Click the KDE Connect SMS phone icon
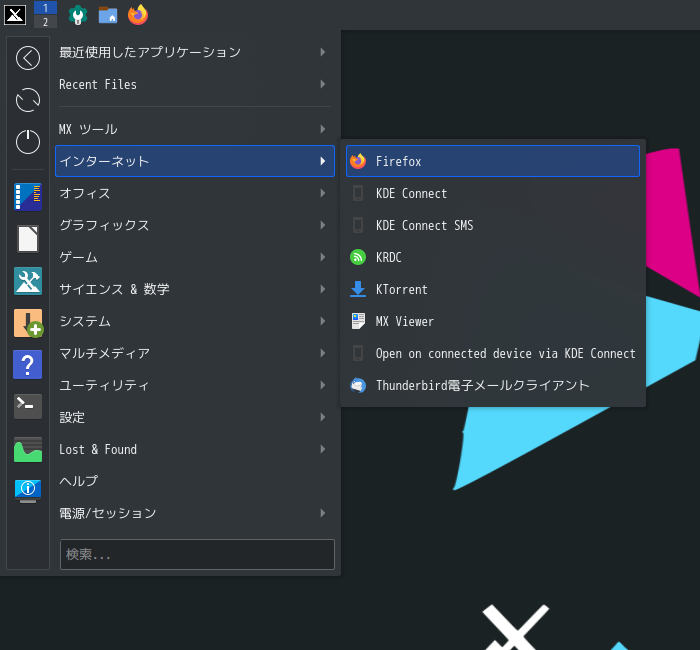Screen dimensions: 700x650 click(x=358, y=225)
